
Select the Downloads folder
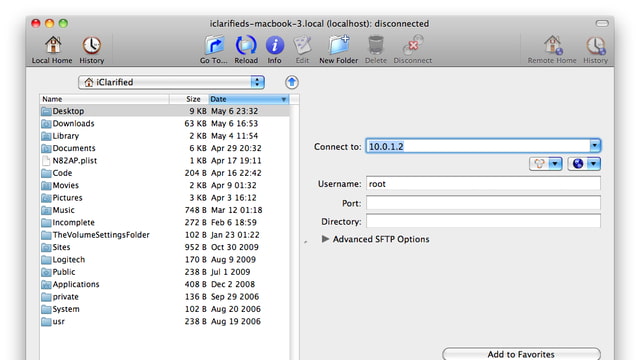coord(164,123)
